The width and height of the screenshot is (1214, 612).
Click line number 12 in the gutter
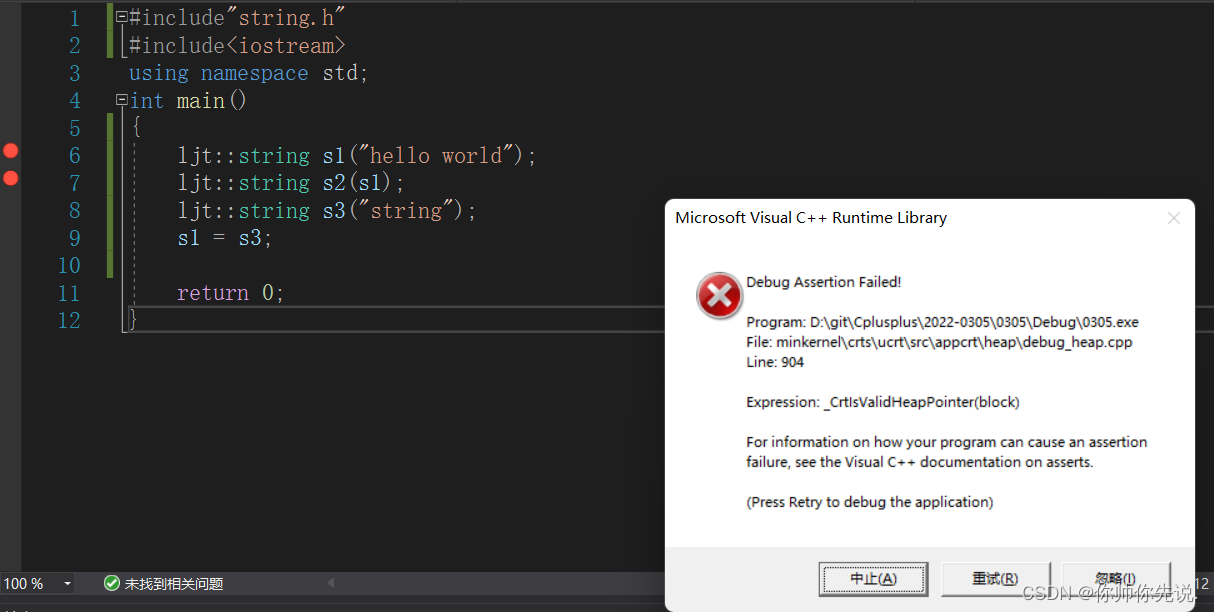pyautogui.click(x=69, y=320)
